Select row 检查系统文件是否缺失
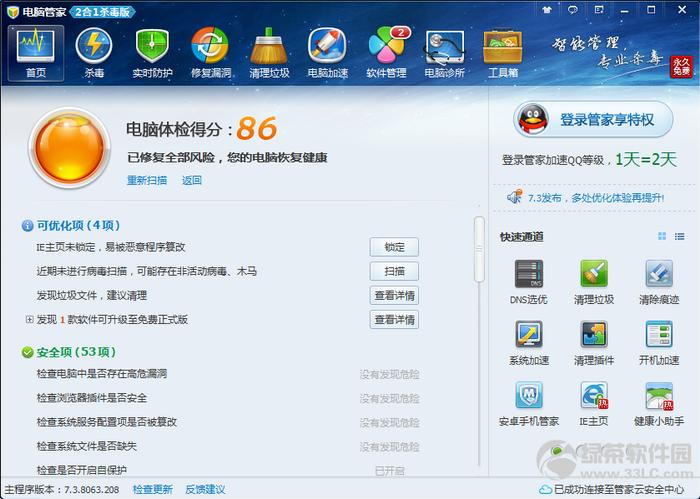Image resolution: width=700 pixels, height=499 pixels. (228, 446)
